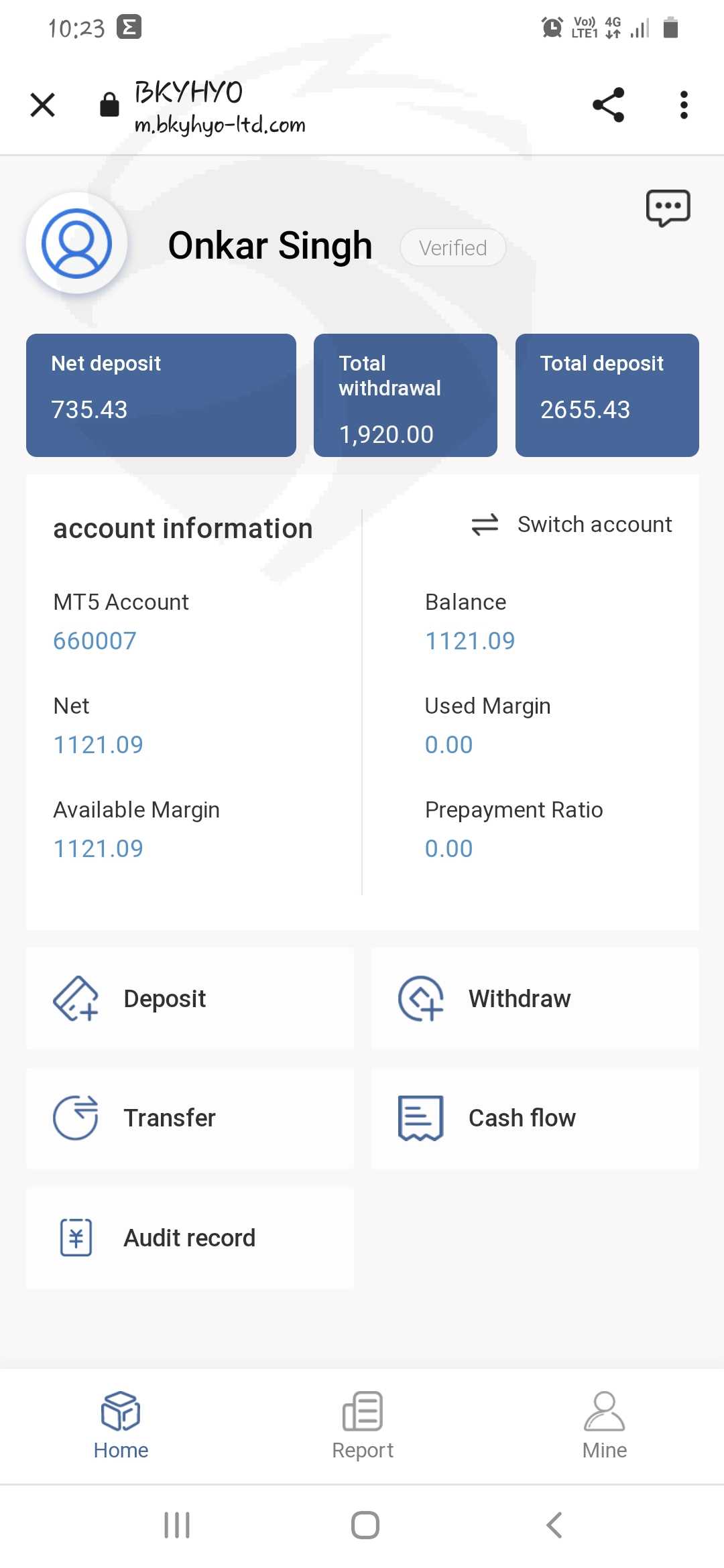The height and width of the screenshot is (1568, 724).
Task: Open Cash flow receipt icon
Action: [x=420, y=1118]
